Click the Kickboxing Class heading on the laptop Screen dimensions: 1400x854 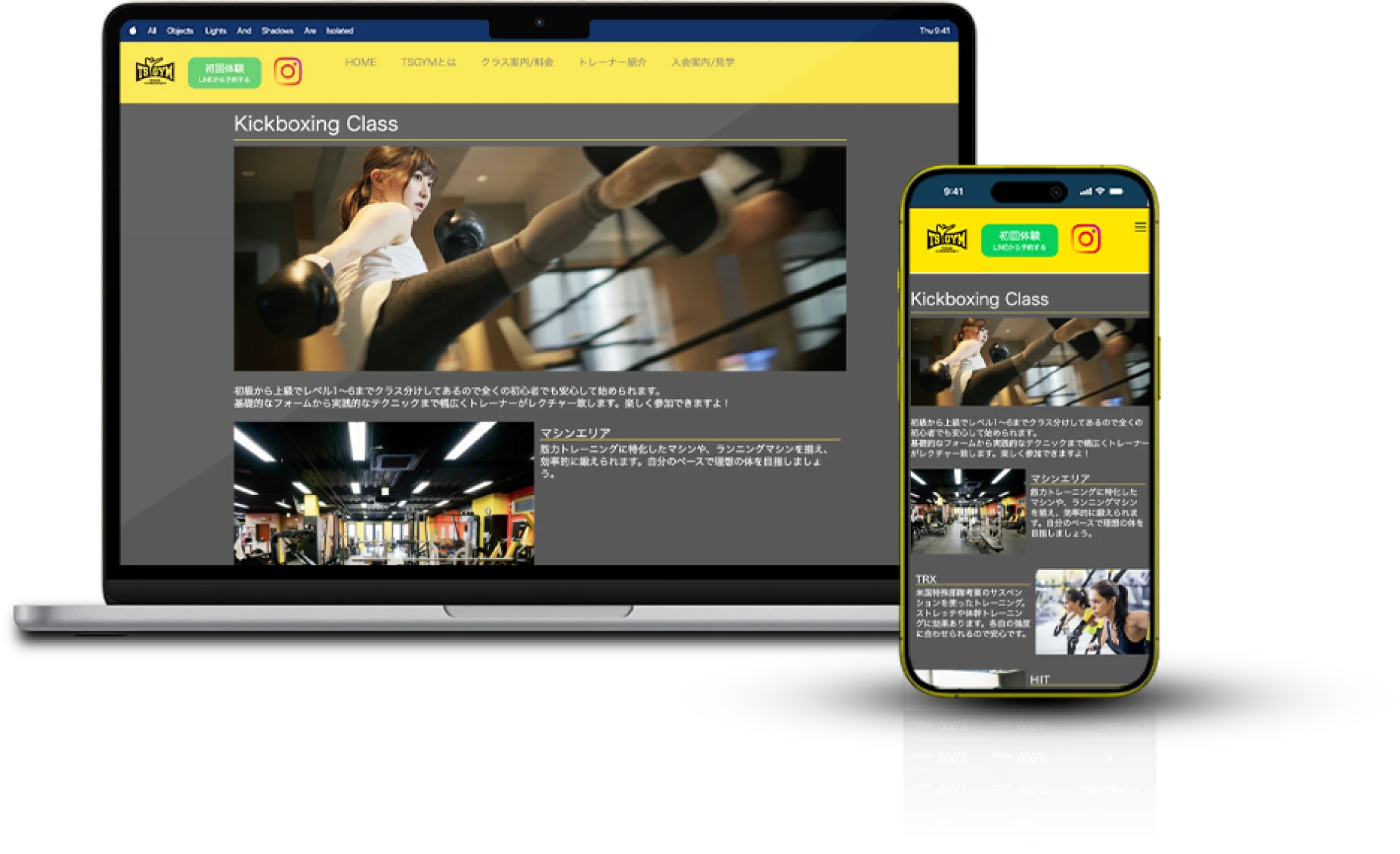click(316, 124)
